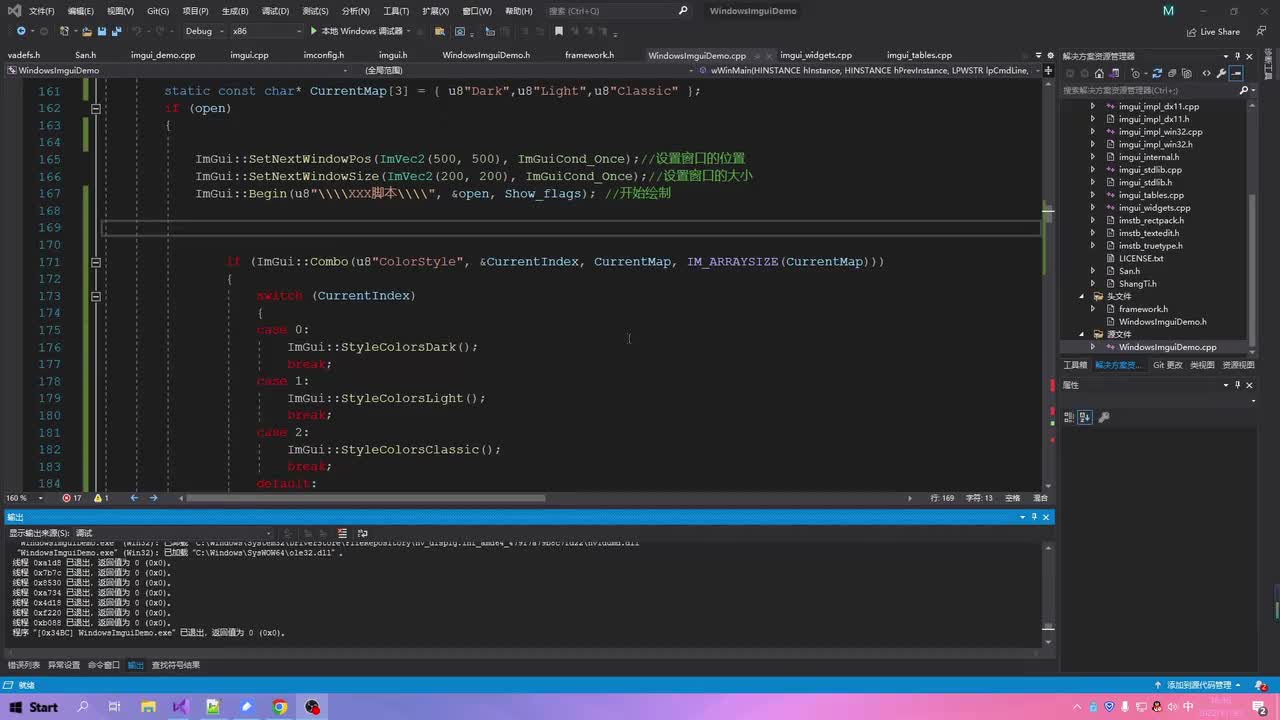This screenshot has height=720, width=1280.
Task: Click the alphabetical sort icon in Properties panel
Action: pyautogui.click(x=1085, y=417)
